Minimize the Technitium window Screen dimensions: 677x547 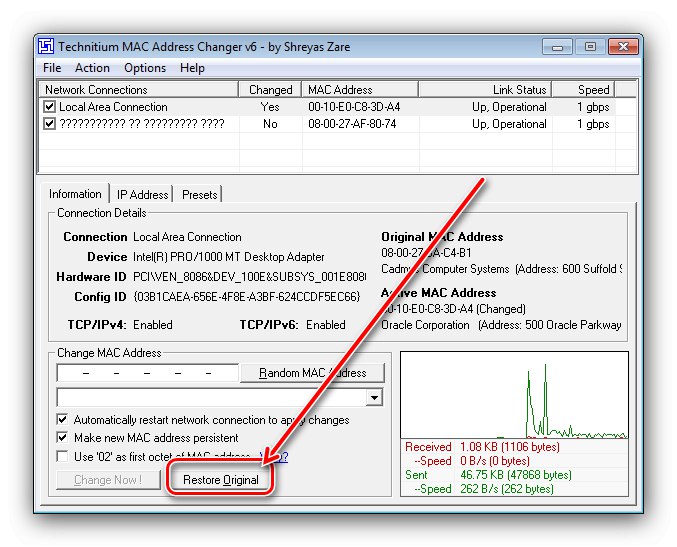(x=557, y=47)
